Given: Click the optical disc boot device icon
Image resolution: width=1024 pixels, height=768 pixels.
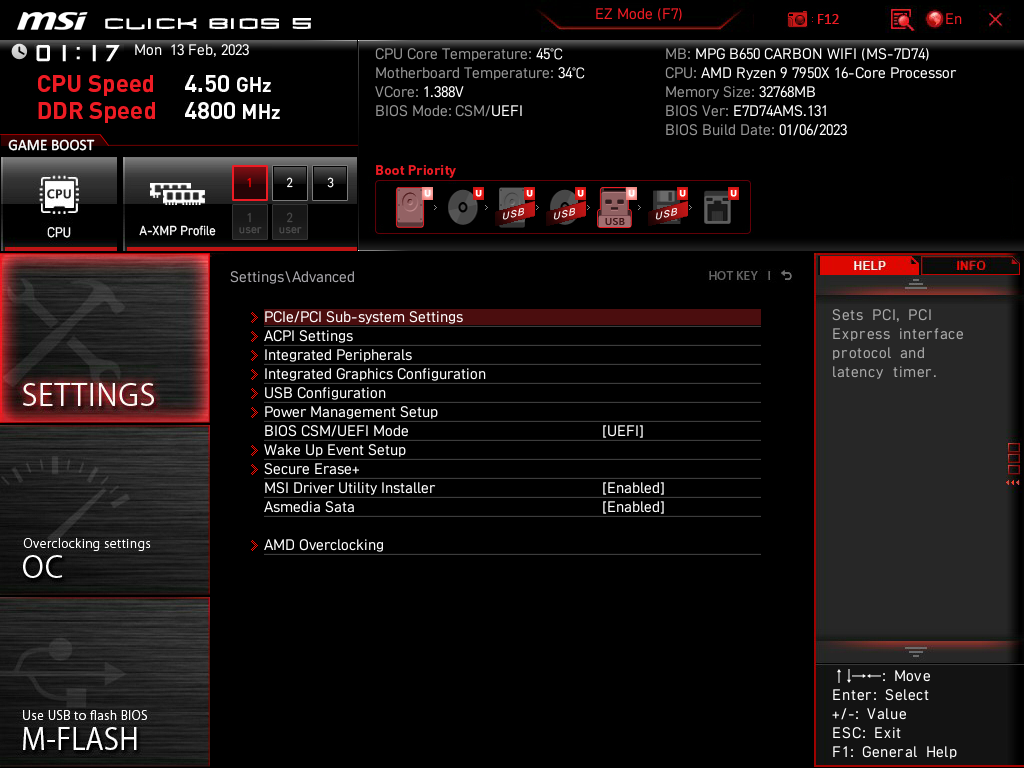Looking at the screenshot, I should 464,207.
